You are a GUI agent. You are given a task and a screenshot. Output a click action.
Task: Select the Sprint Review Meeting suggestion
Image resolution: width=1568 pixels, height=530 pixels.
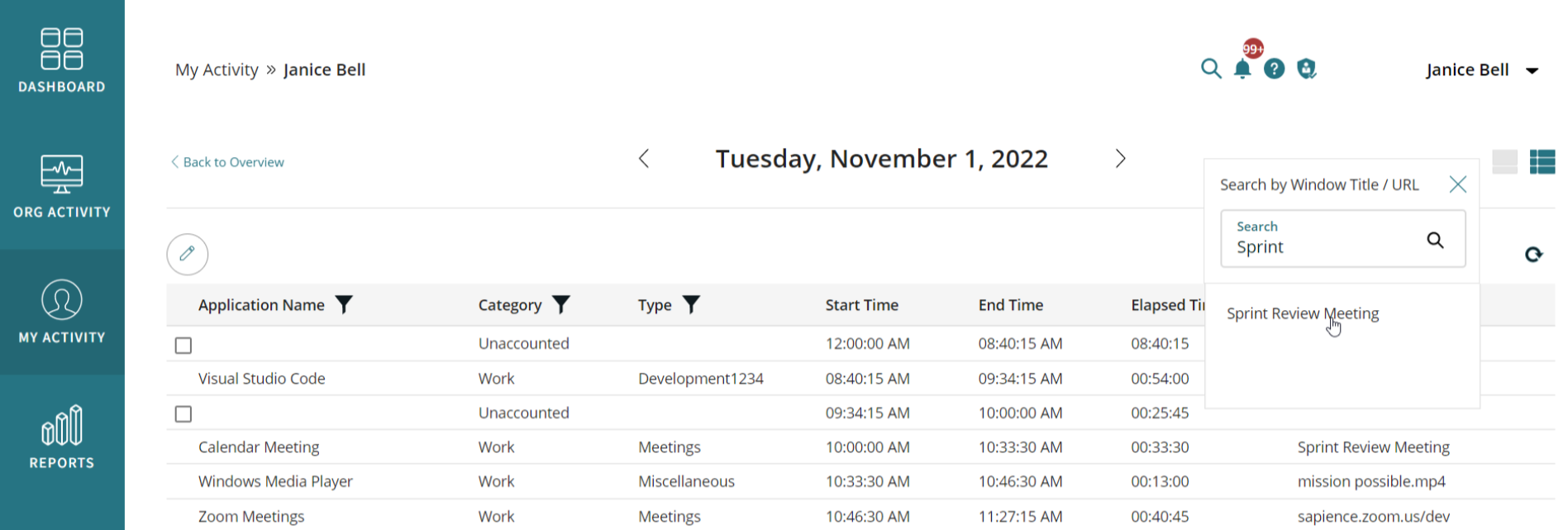click(x=1303, y=313)
